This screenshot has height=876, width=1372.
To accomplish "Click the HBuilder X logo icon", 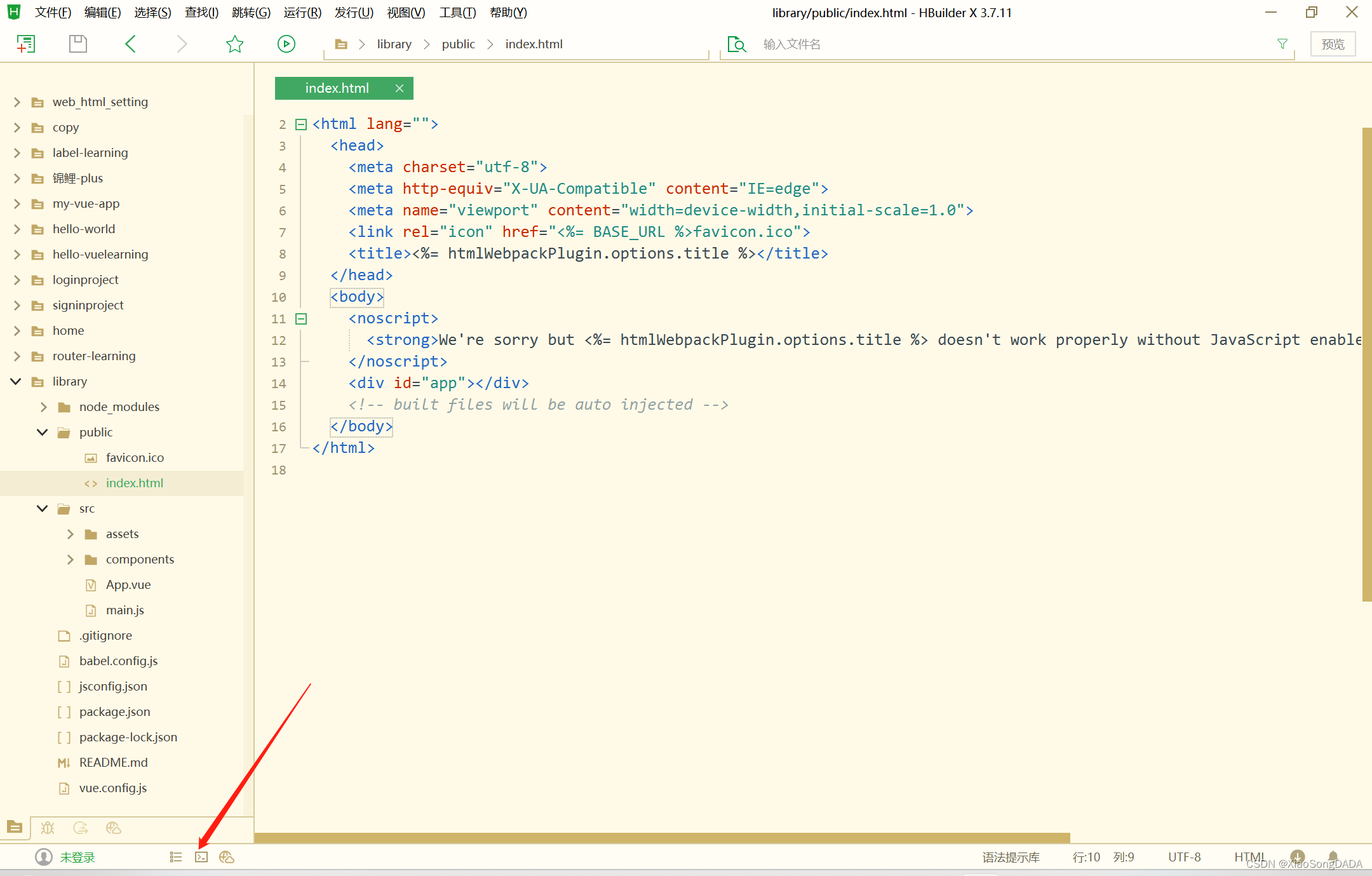I will 14,12.
